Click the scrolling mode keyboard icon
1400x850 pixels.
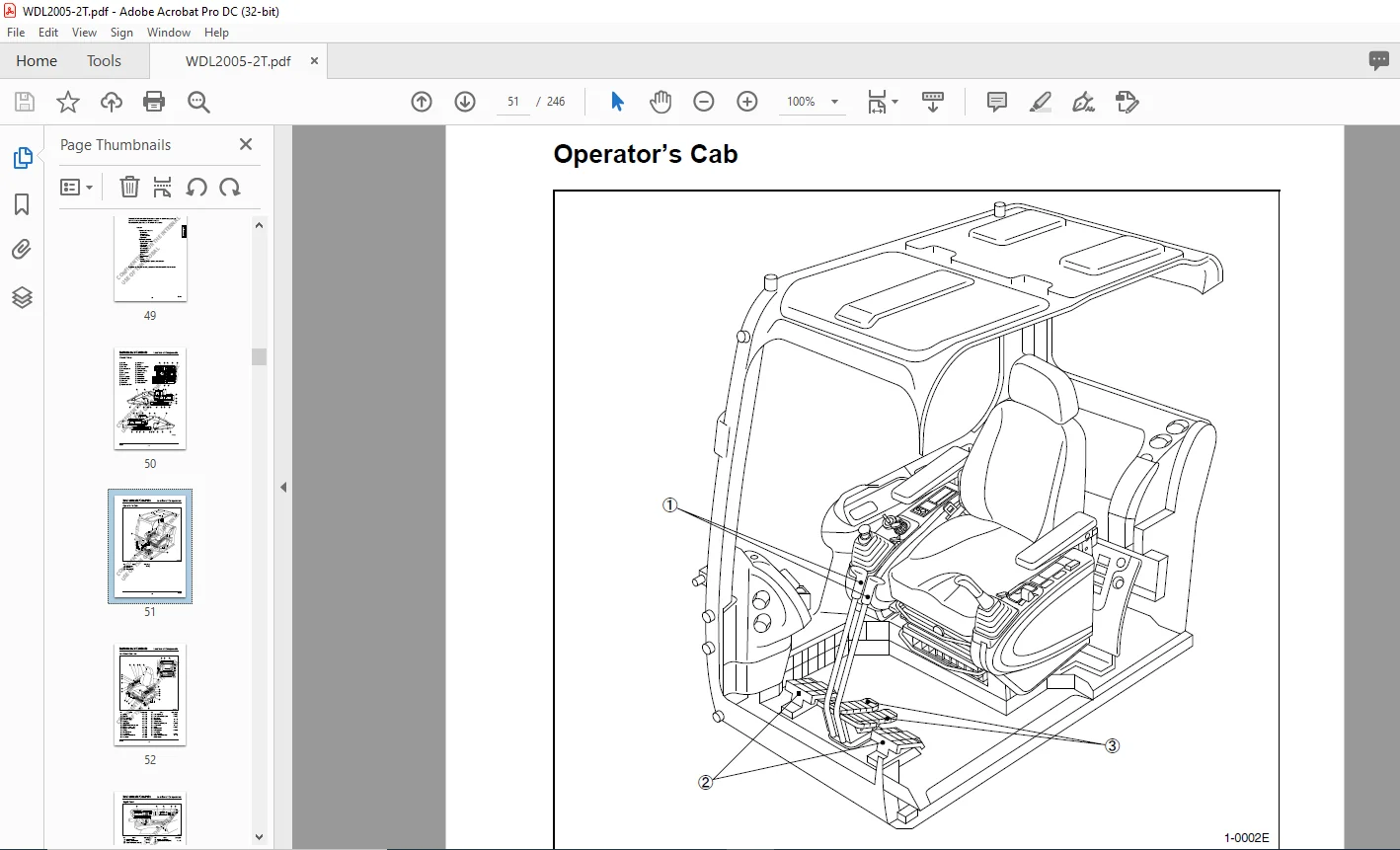pyautogui.click(x=933, y=102)
